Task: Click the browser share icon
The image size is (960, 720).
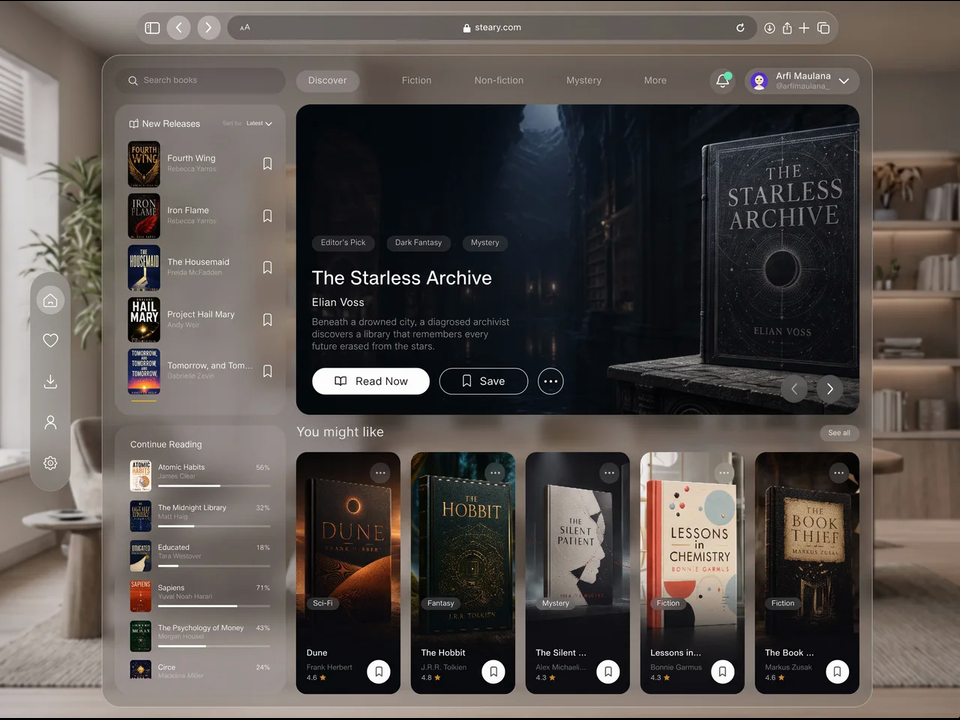Action: click(787, 28)
